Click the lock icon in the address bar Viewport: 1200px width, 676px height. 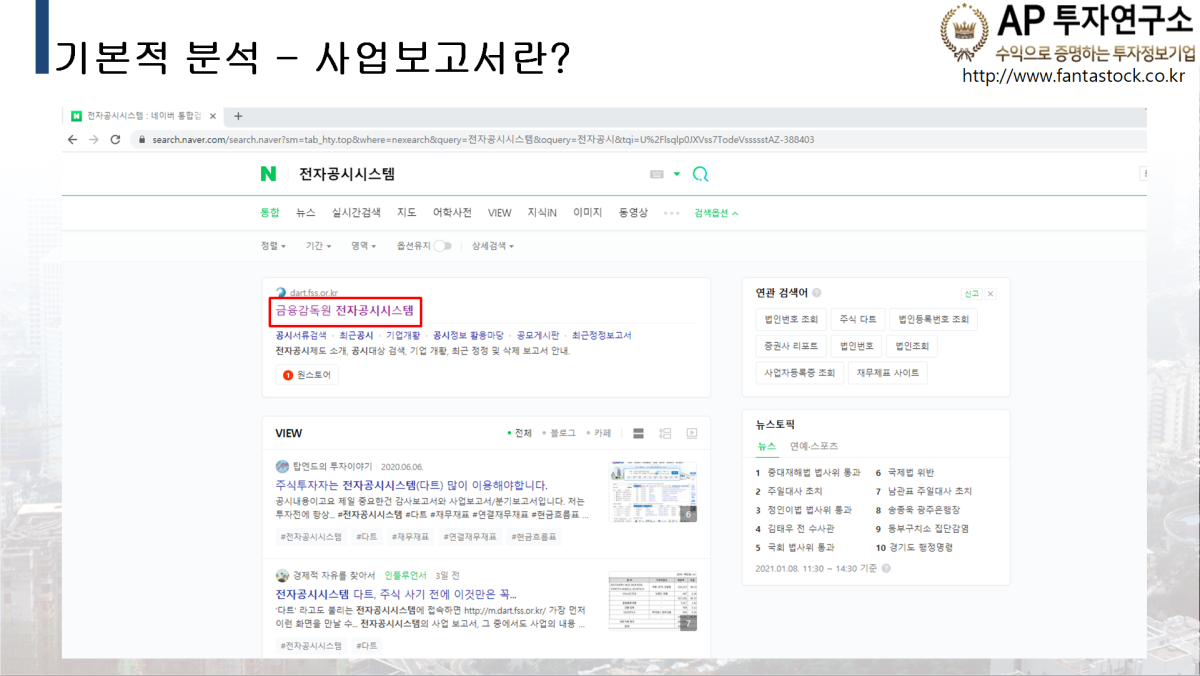pyautogui.click(x=141, y=140)
